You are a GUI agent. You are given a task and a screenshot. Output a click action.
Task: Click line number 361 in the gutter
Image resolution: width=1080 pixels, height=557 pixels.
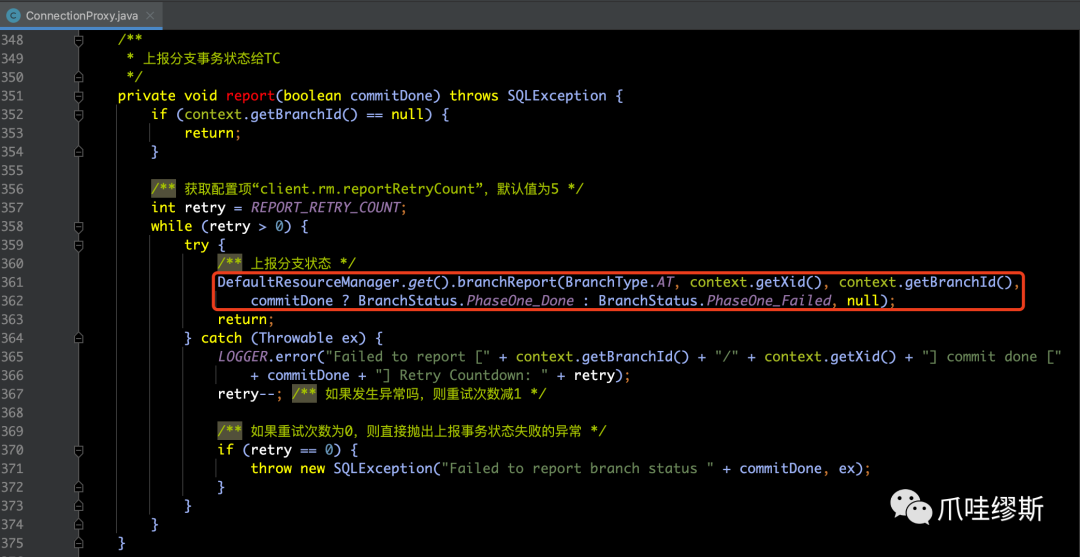pyautogui.click(x=12, y=282)
